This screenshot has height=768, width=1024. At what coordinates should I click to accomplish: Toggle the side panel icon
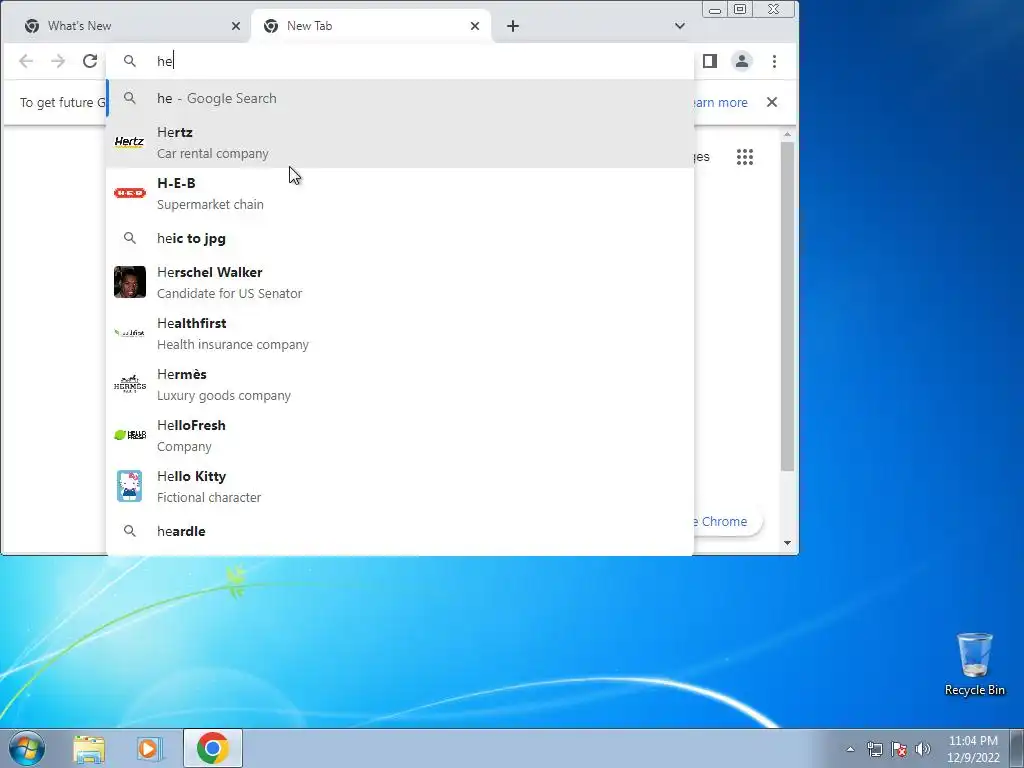(710, 61)
